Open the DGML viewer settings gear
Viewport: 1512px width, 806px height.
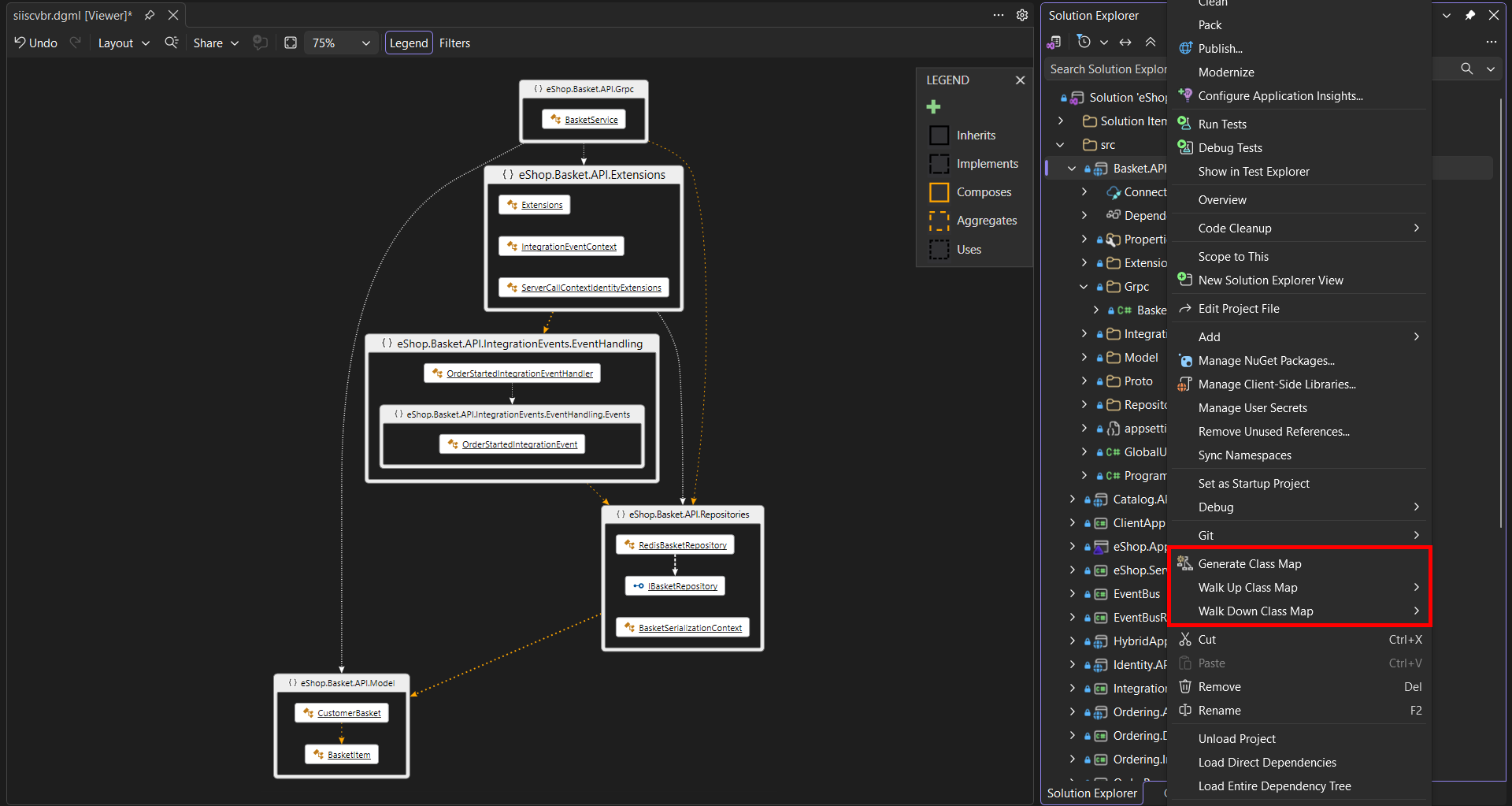(1022, 15)
